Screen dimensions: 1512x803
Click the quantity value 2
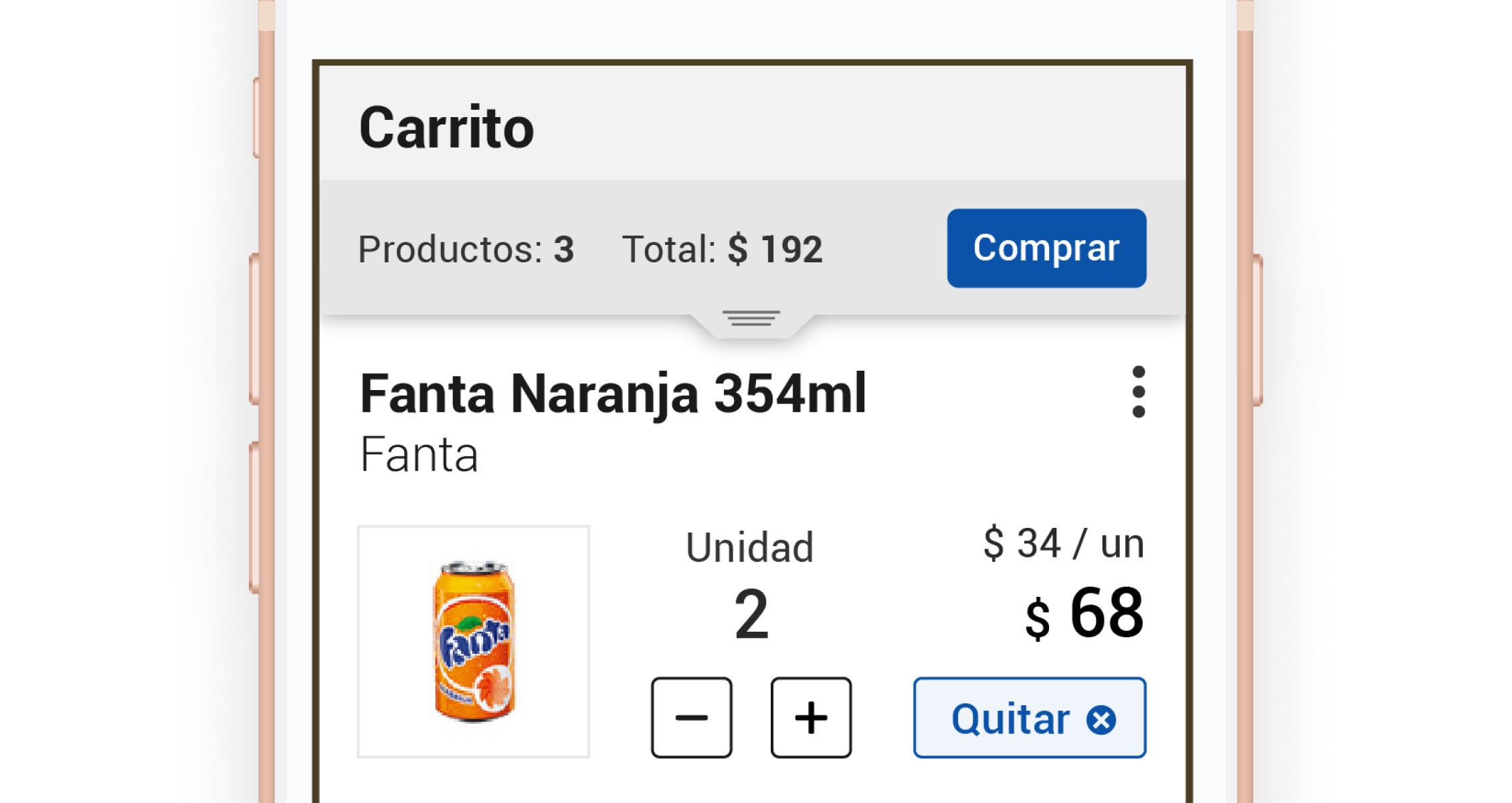751,614
